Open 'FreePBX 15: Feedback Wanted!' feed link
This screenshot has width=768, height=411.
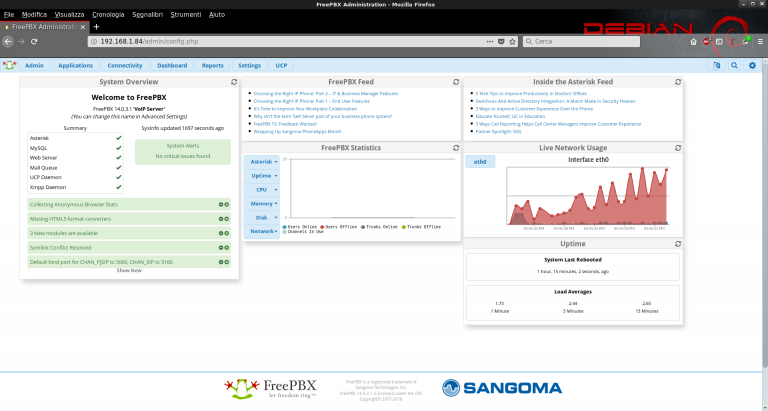[285, 124]
